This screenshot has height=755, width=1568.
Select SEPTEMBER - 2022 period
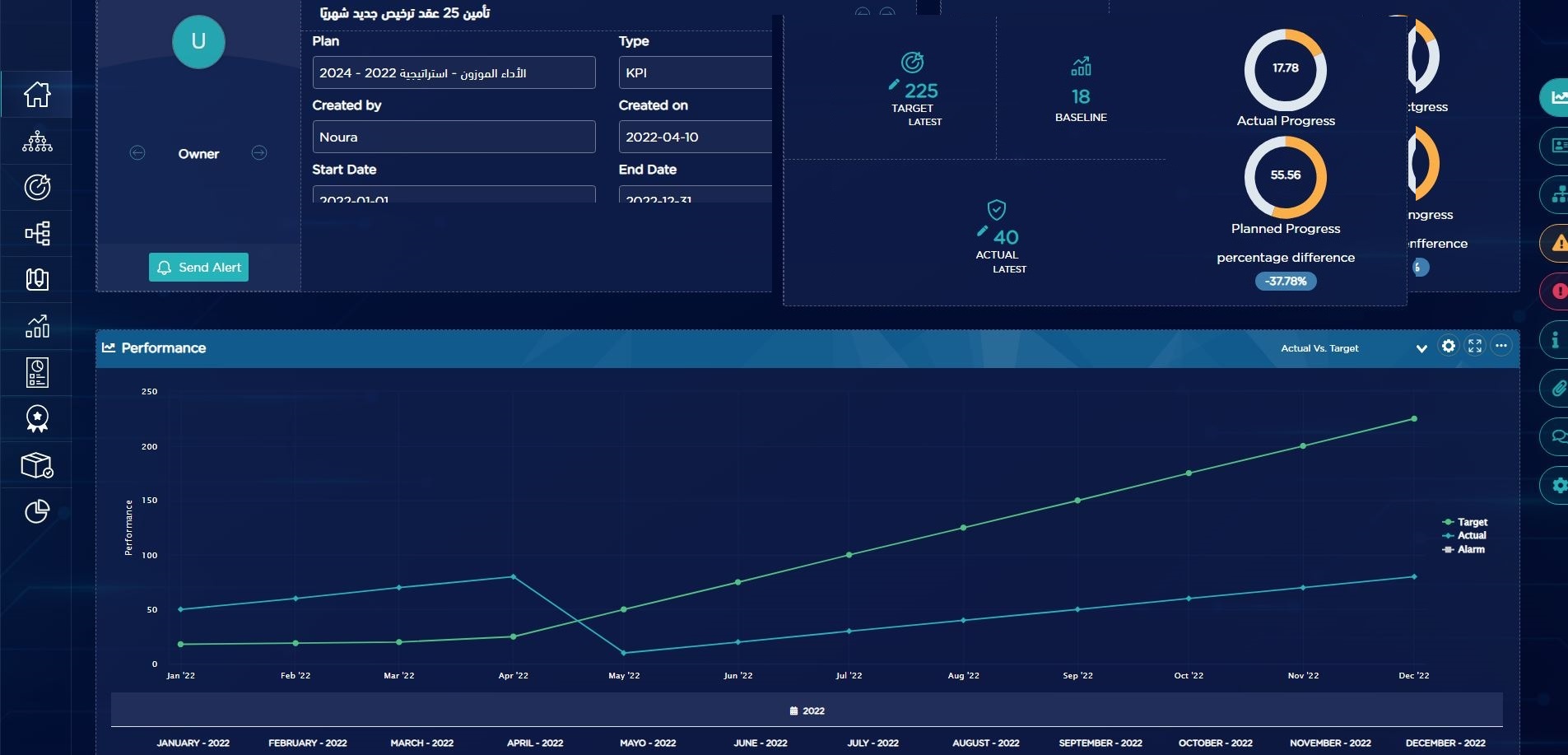pos(1100,743)
